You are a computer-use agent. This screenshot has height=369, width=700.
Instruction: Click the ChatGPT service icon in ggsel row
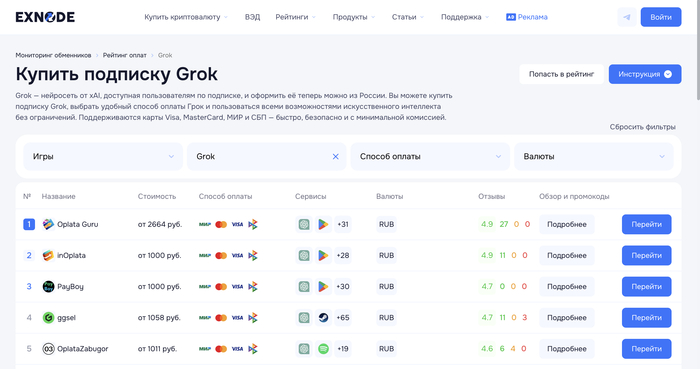pyautogui.click(x=304, y=318)
